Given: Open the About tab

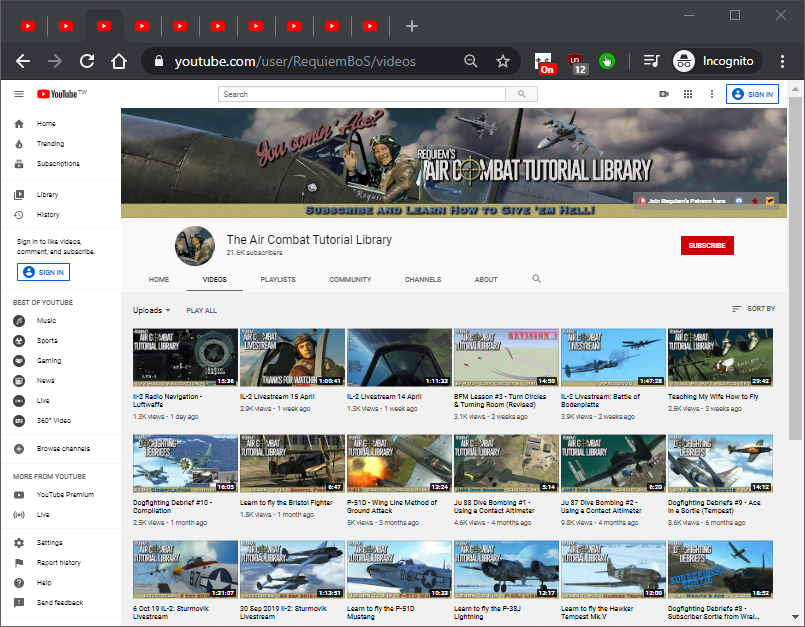Looking at the screenshot, I should coord(486,279).
